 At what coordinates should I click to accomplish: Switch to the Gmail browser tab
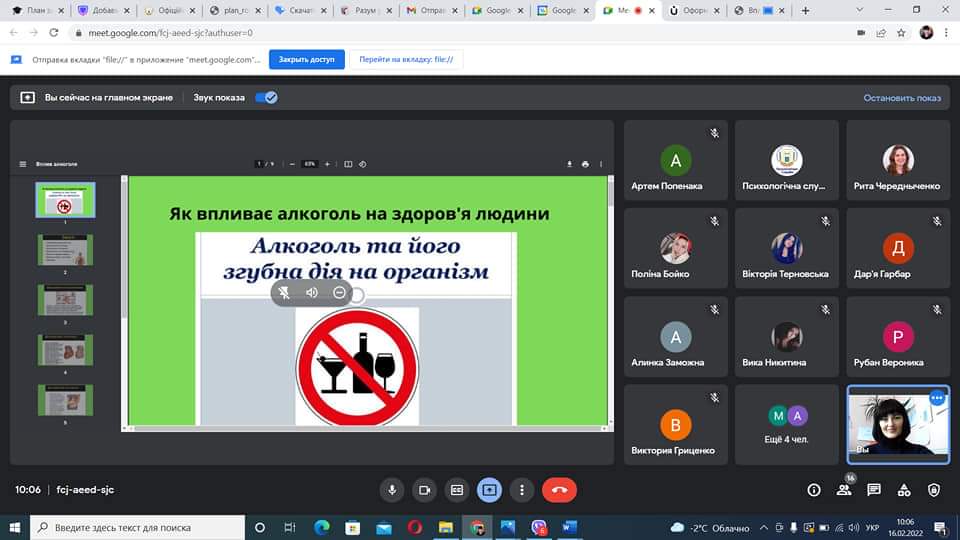point(432,10)
